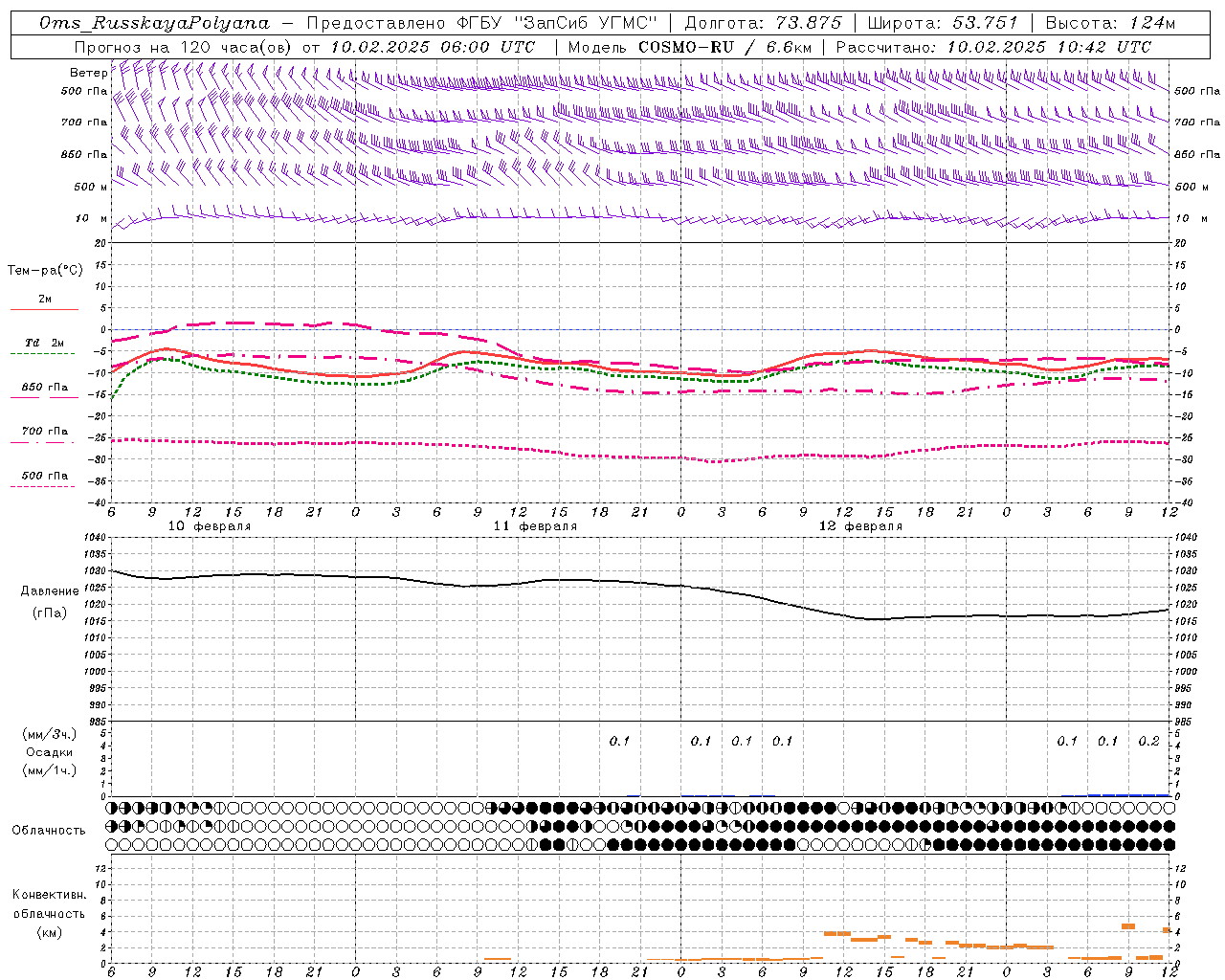Click the (мм/1ч.) precipitation unit label

(x=49, y=770)
